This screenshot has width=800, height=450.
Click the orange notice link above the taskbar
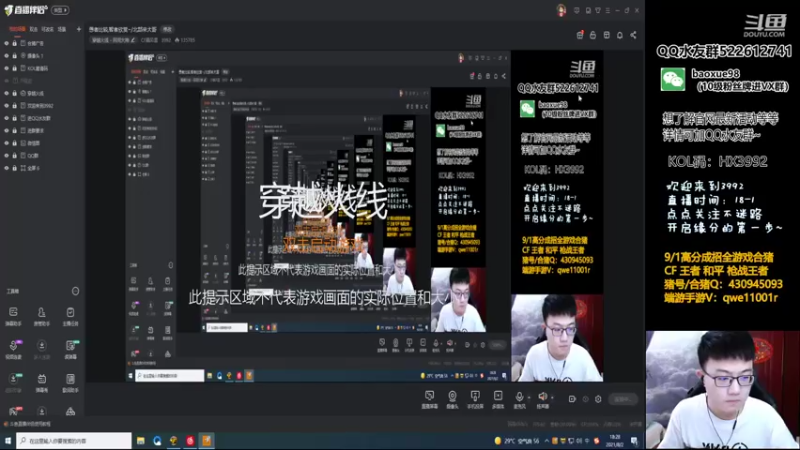pyautogui.click(x=27, y=423)
